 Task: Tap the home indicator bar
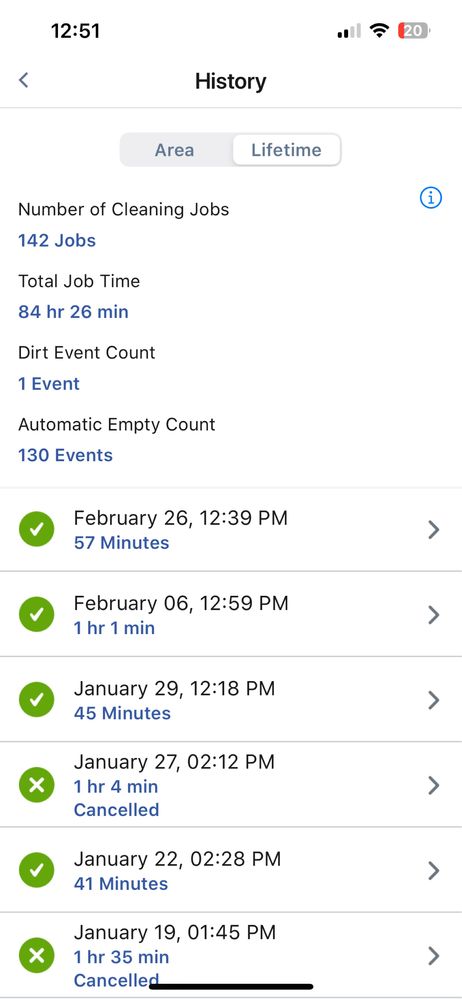point(231,987)
